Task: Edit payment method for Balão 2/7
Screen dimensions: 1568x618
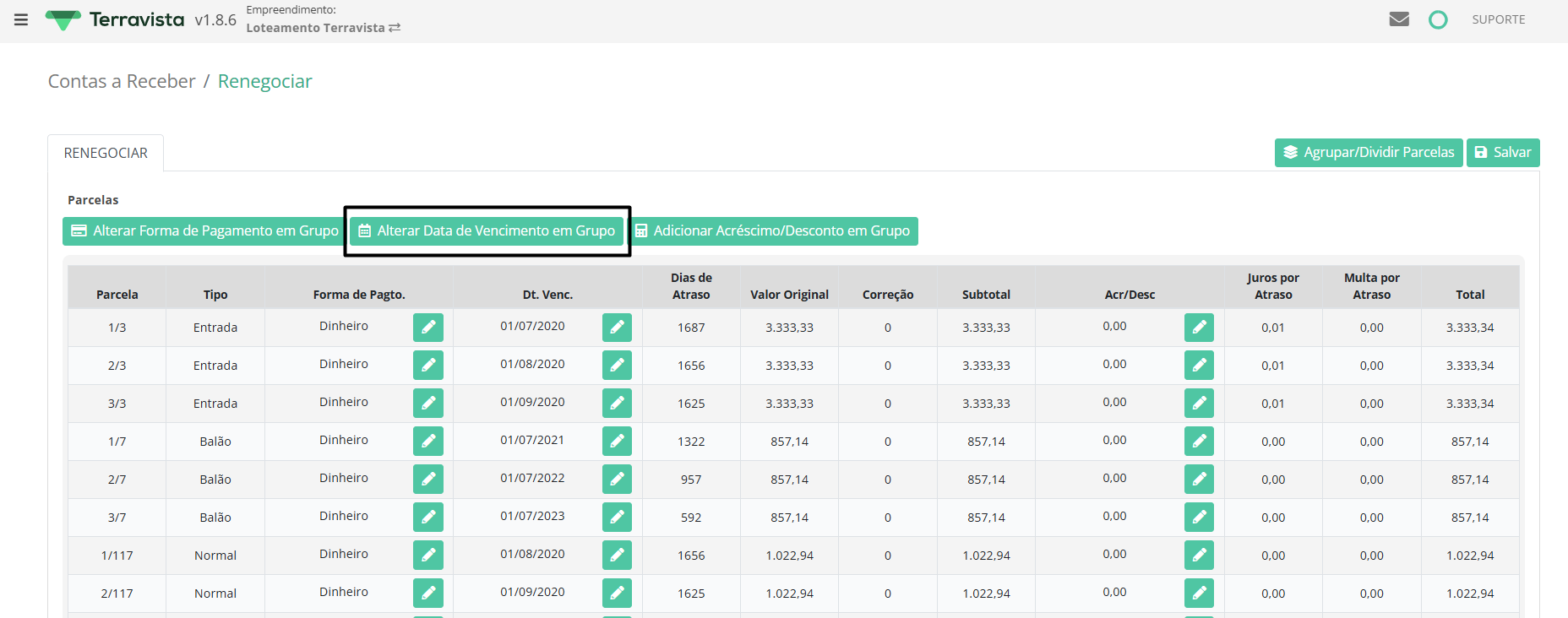Action: pyautogui.click(x=428, y=480)
